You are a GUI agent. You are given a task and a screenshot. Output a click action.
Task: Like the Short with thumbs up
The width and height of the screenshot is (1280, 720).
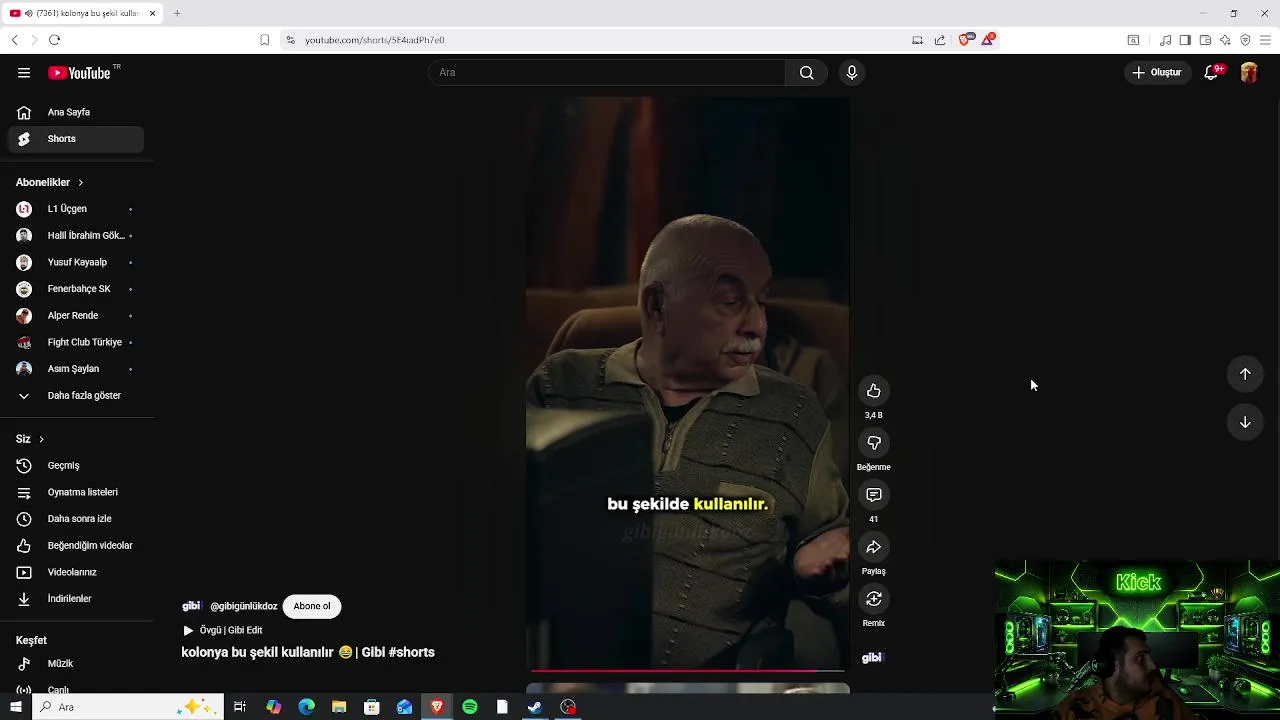pyautogui.click(x=874, y=391)
